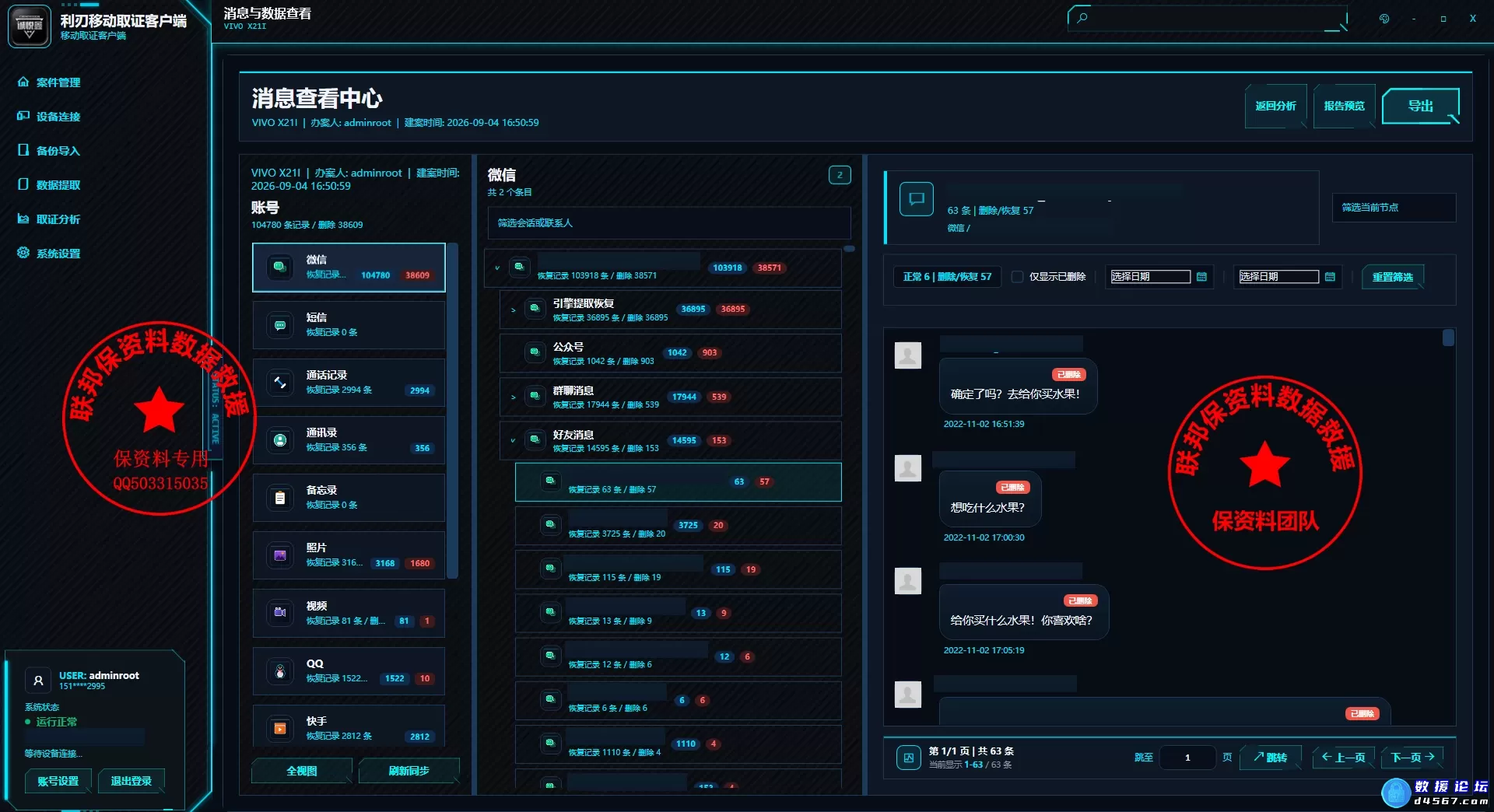The width and height of the screenshot is (1494, 812).
Task: Click the chat icon in the 3725 条 conversation row
Action: (x=550, y=525)
